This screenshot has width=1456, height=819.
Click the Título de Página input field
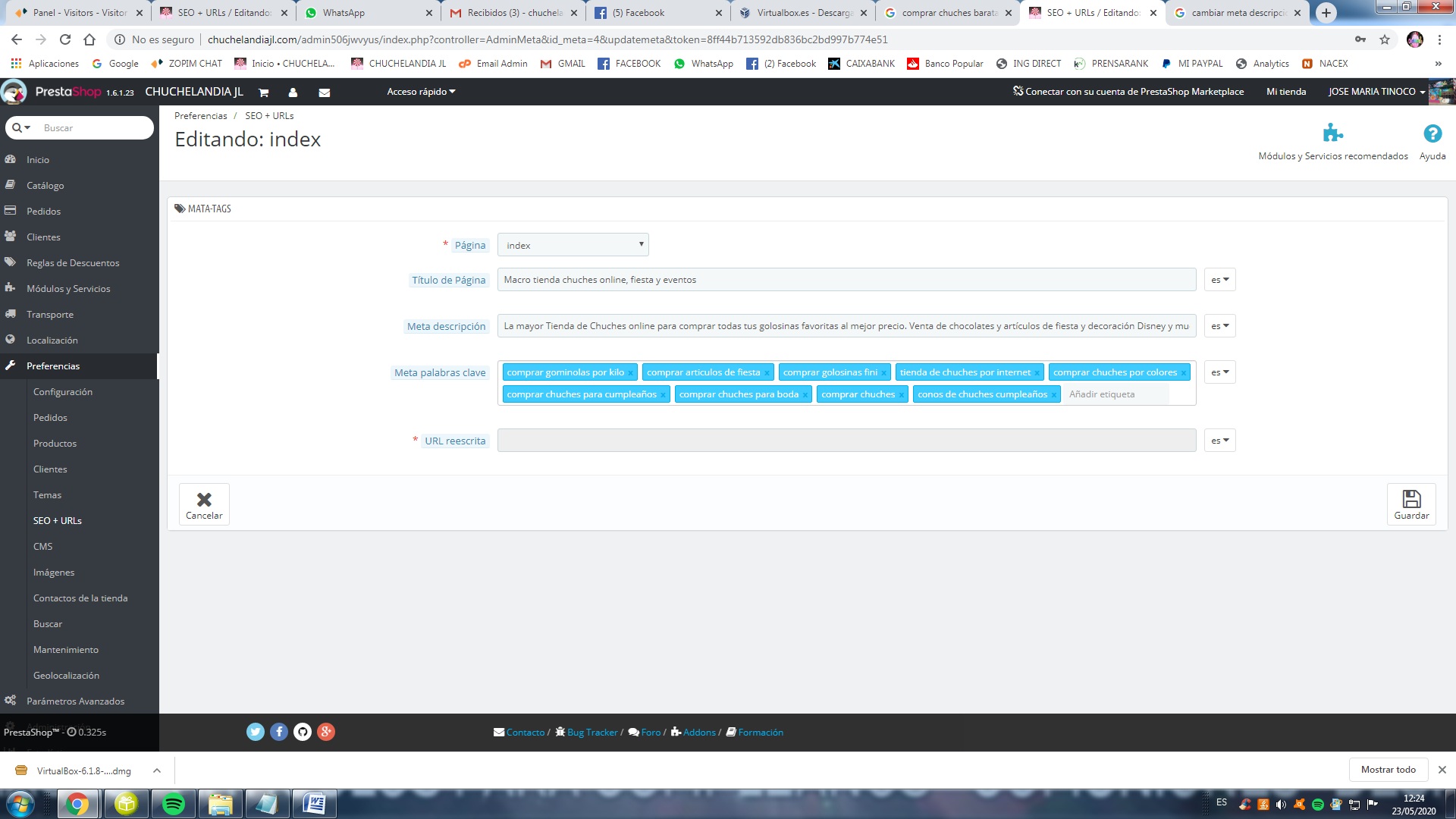coord(846,280)
